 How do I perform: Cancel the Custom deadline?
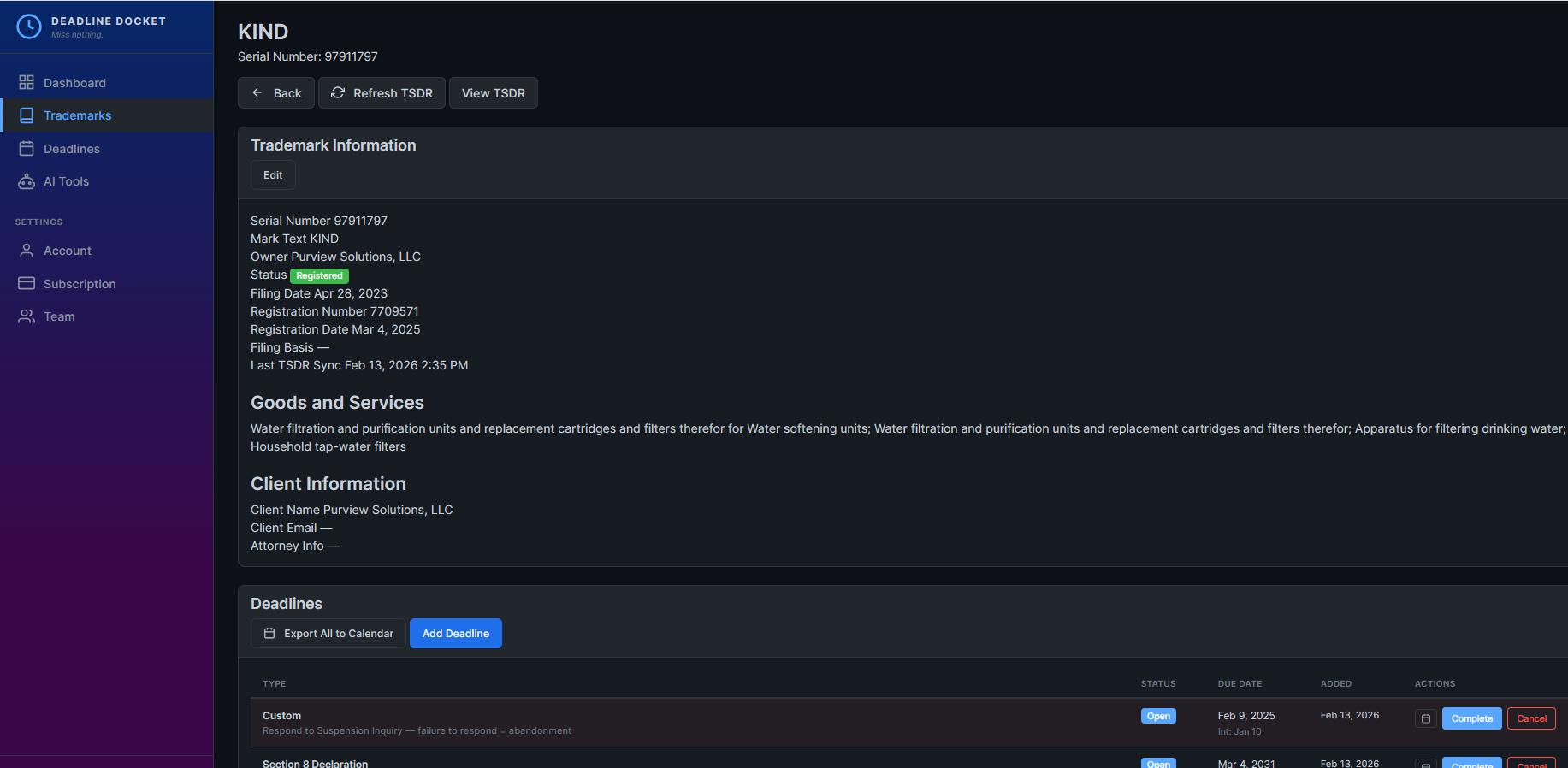coord(1530,718)
